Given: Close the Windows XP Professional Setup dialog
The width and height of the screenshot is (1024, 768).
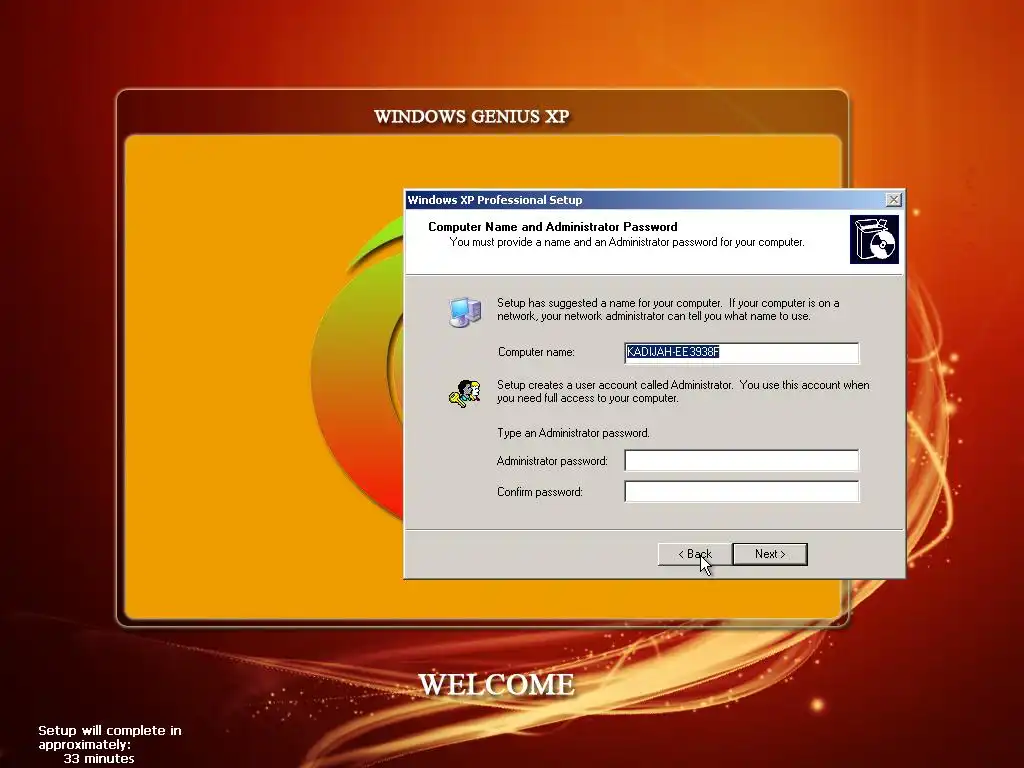Looking at the screenshot, I should (x=893, y=200).
